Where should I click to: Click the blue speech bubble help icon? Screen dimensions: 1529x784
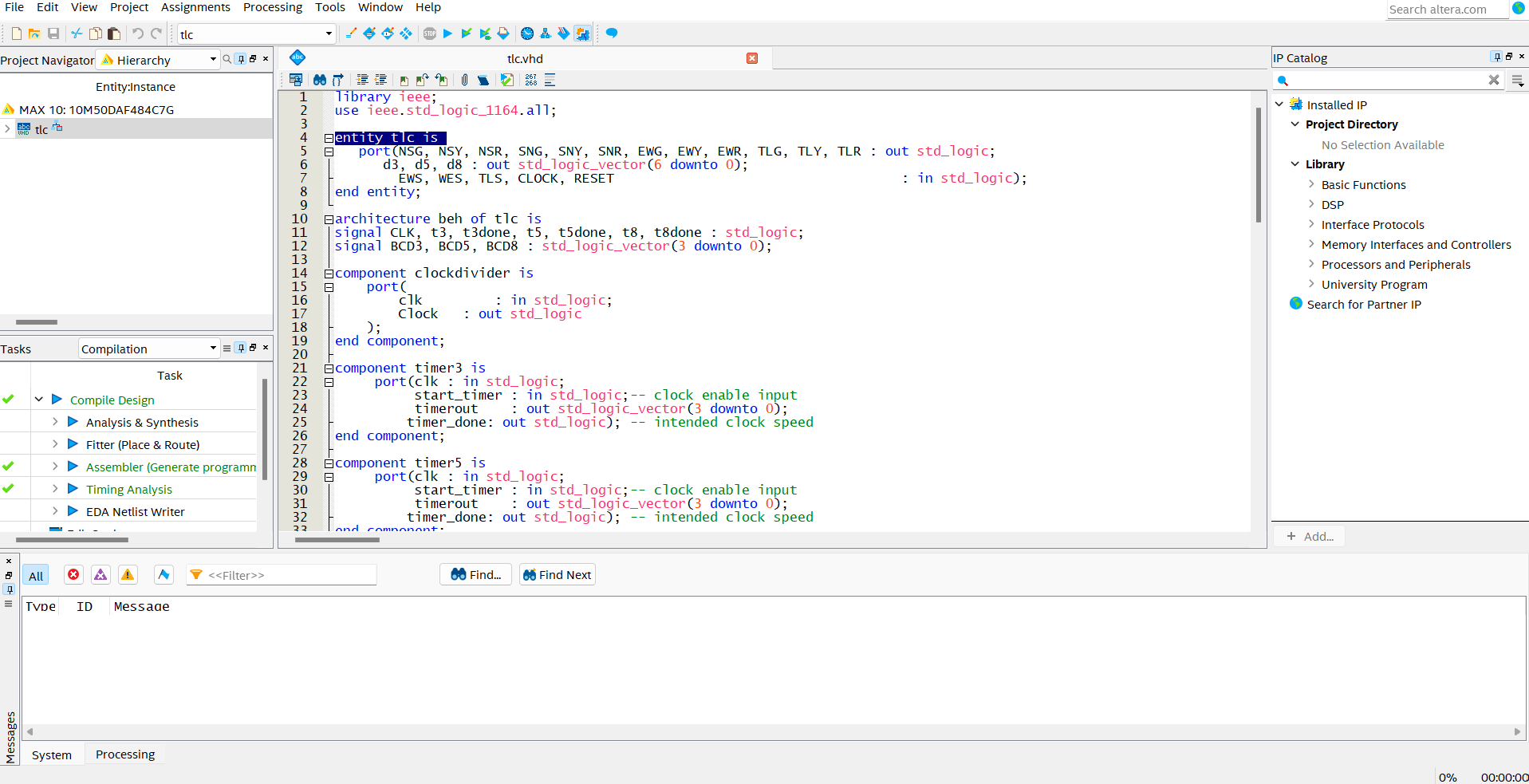pyautogui.click(x=612, y=33)
